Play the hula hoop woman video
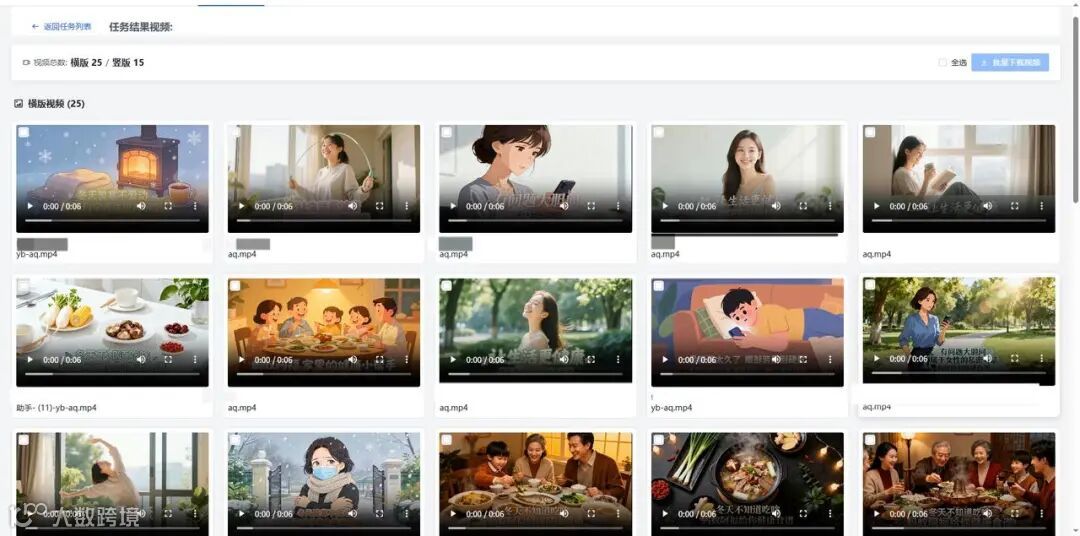The height and width of the screenshot is (536, 1080). tap(241, 206)
